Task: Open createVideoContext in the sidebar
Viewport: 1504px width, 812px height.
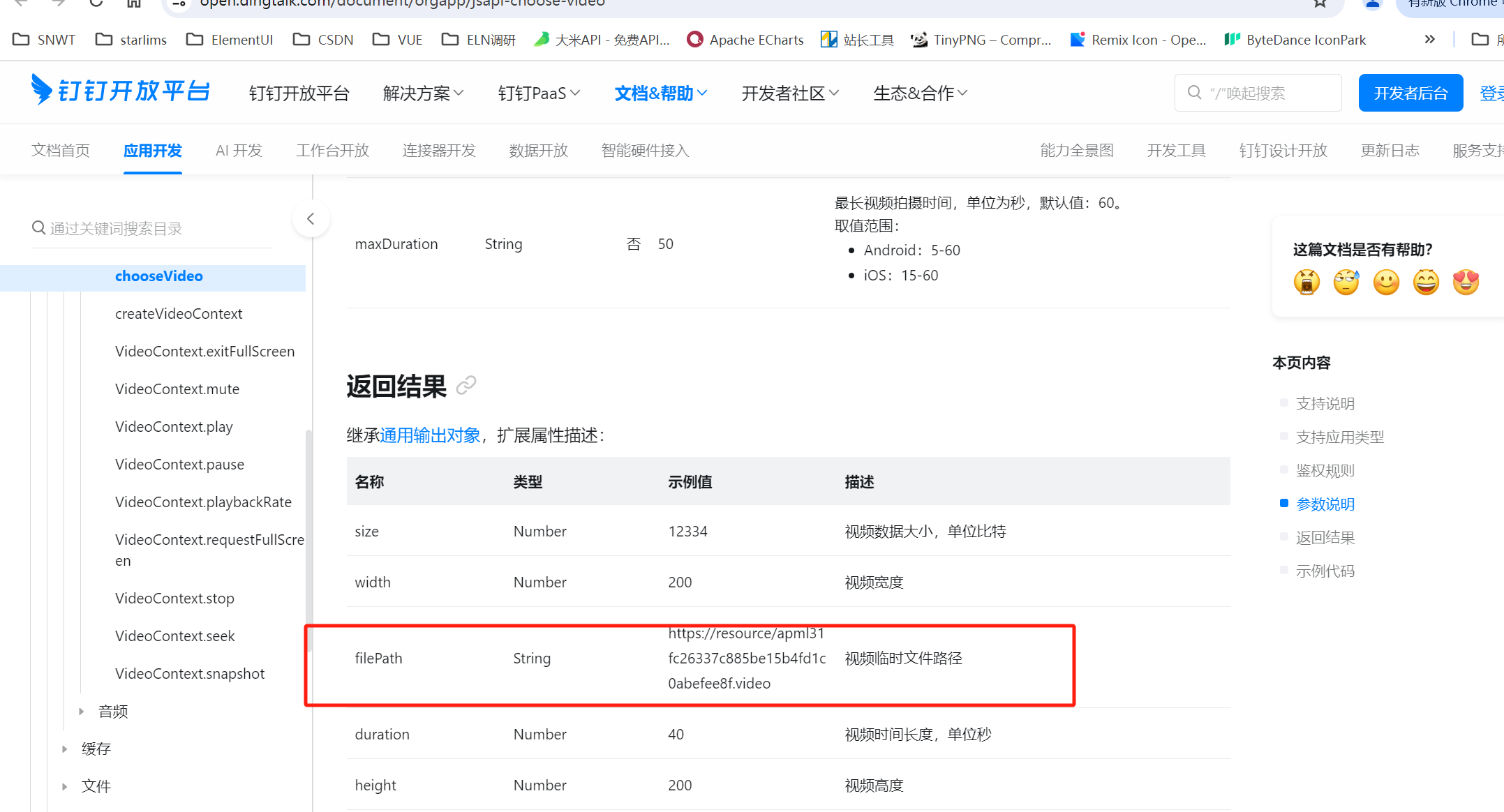Action: pyautogui.click(x=179, y=314)
